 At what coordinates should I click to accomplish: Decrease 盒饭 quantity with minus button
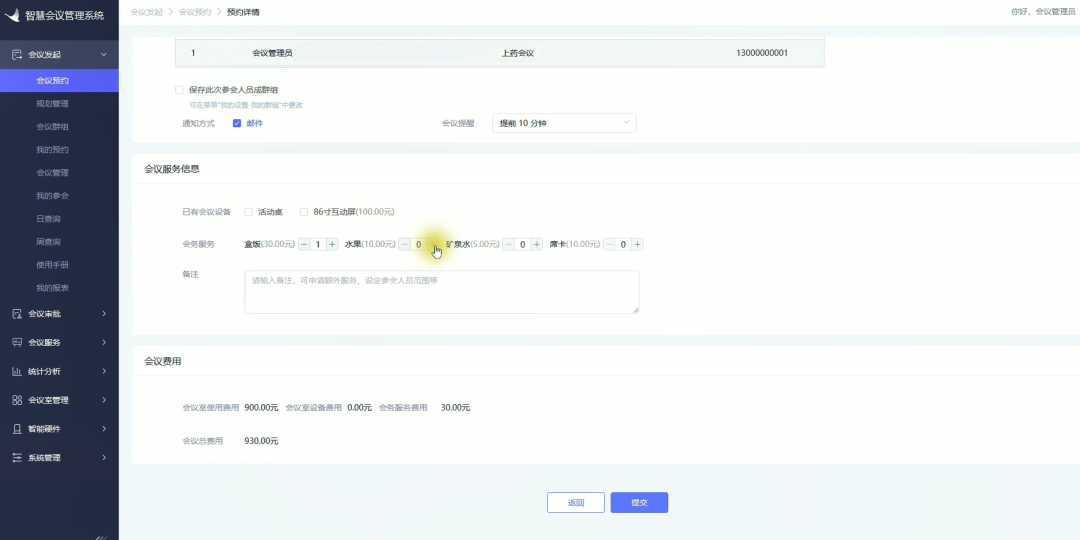point(304,245)
